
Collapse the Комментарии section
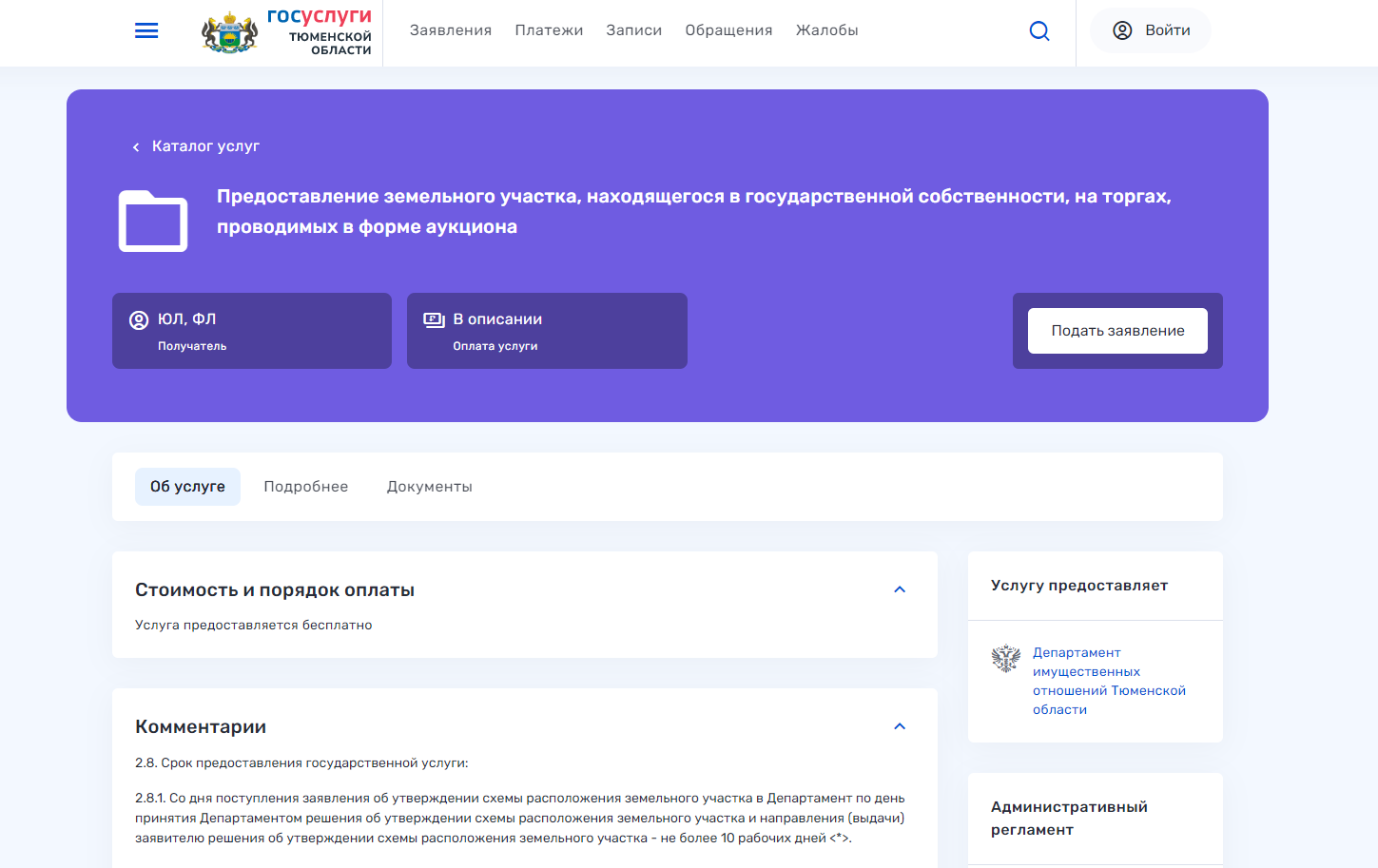(900, 726)
